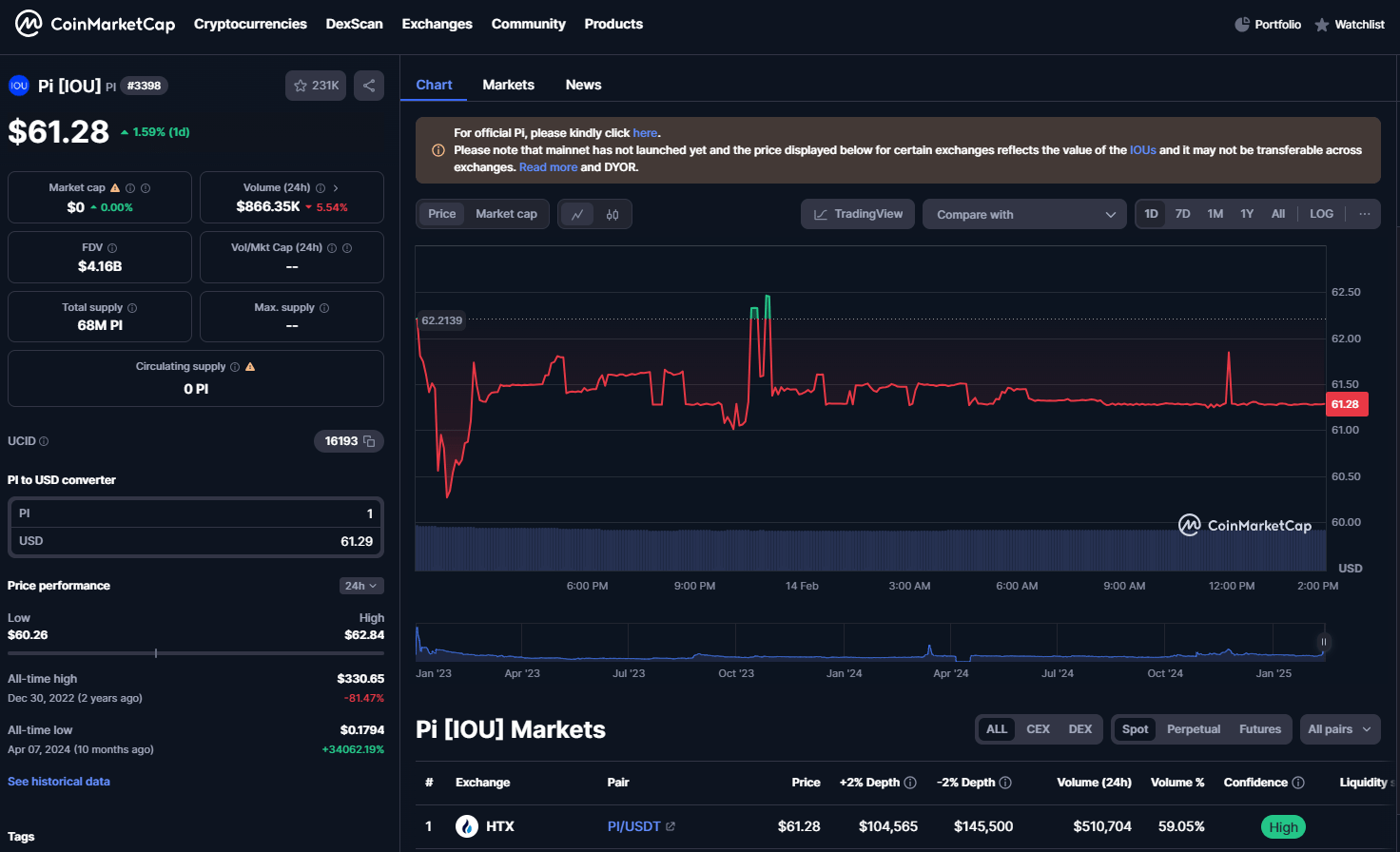Click chart range navigator handle
Image resolution: width=1400 pixels, height=852 pixels.
point(1323,642)
